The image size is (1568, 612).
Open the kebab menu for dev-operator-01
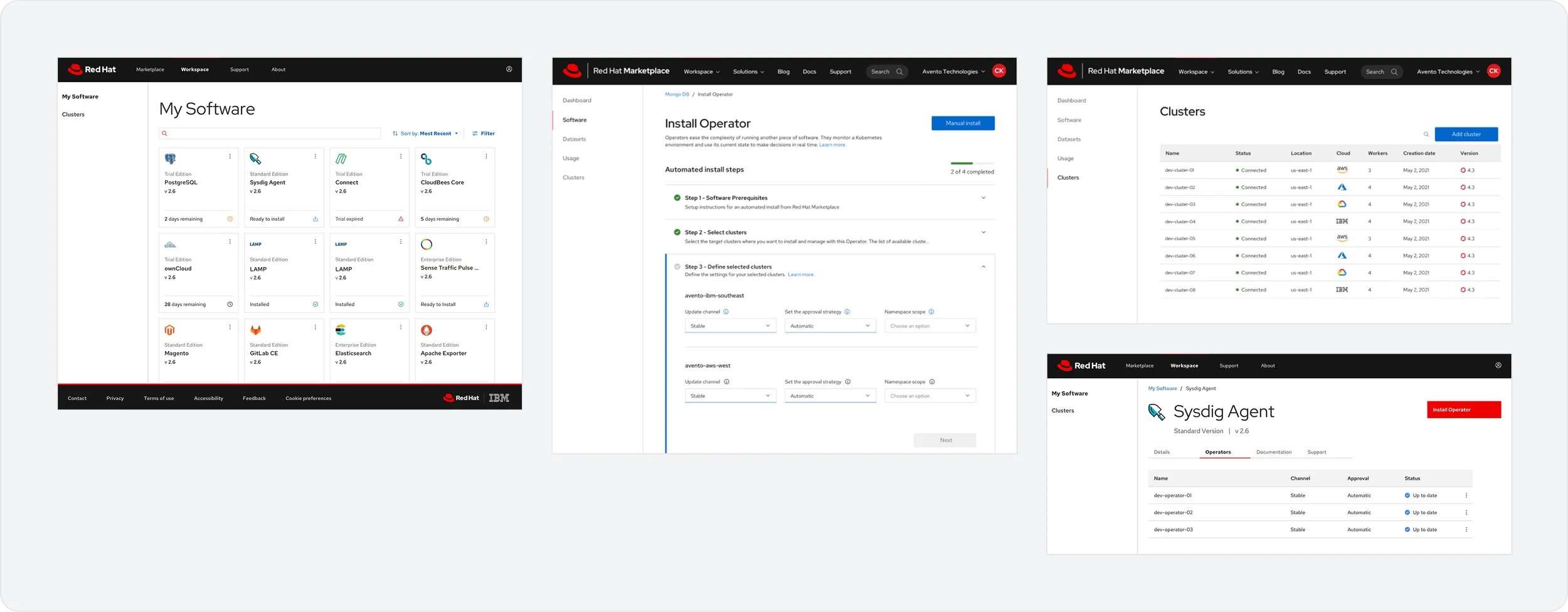click(1466, 495)
